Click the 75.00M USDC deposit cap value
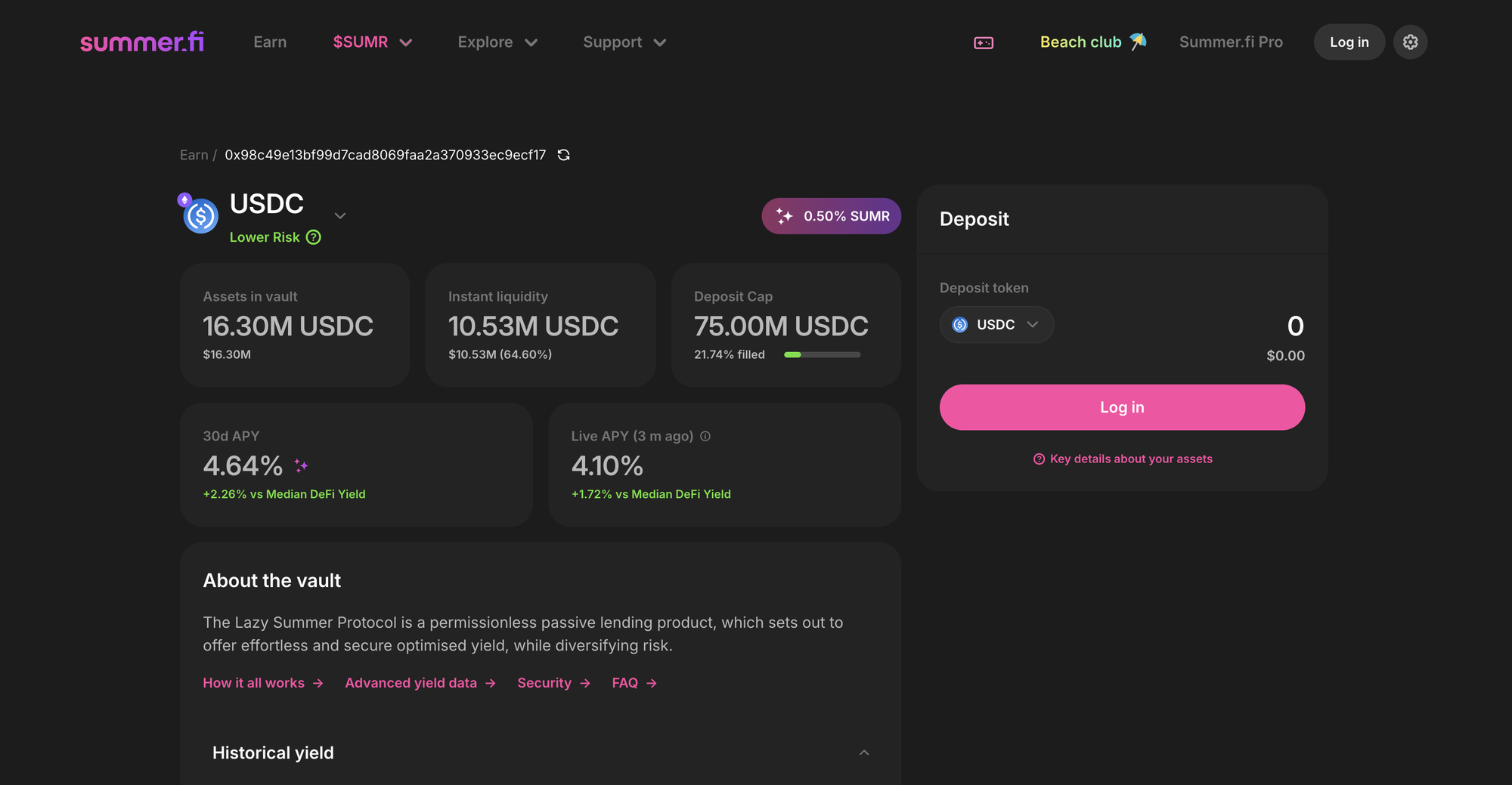Viewport: 1512px width, 785px height. point(781,326)
